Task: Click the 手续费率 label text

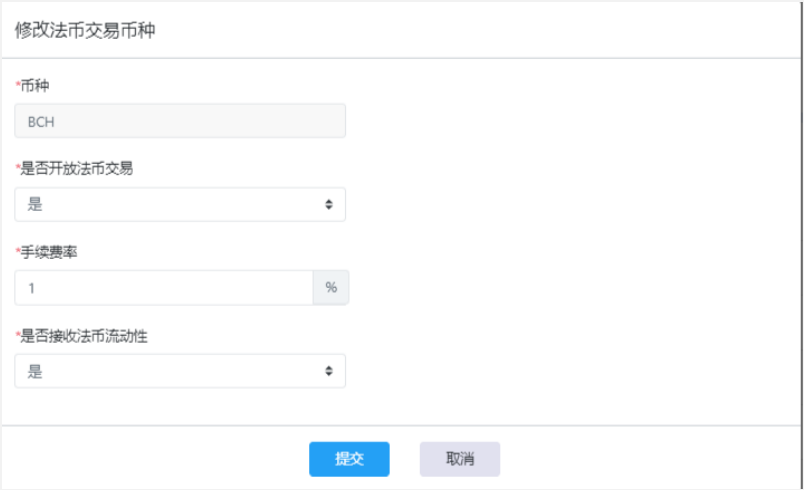Action: click(x=49, y=252)
